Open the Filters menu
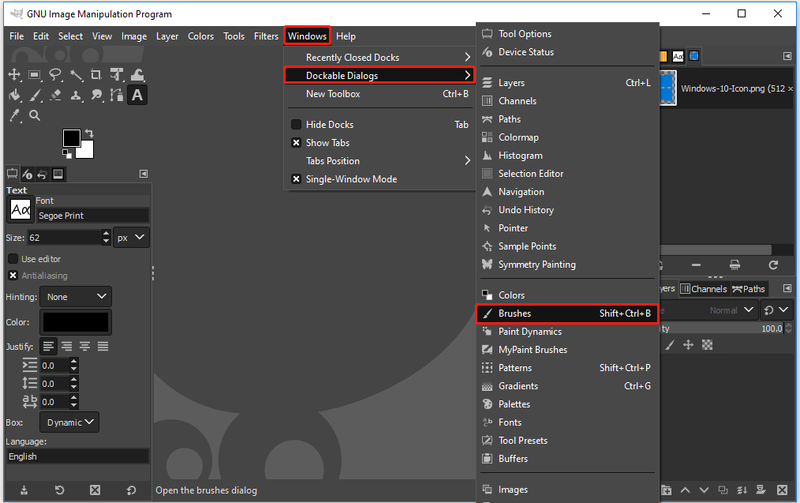 click(x=266, y=36)
